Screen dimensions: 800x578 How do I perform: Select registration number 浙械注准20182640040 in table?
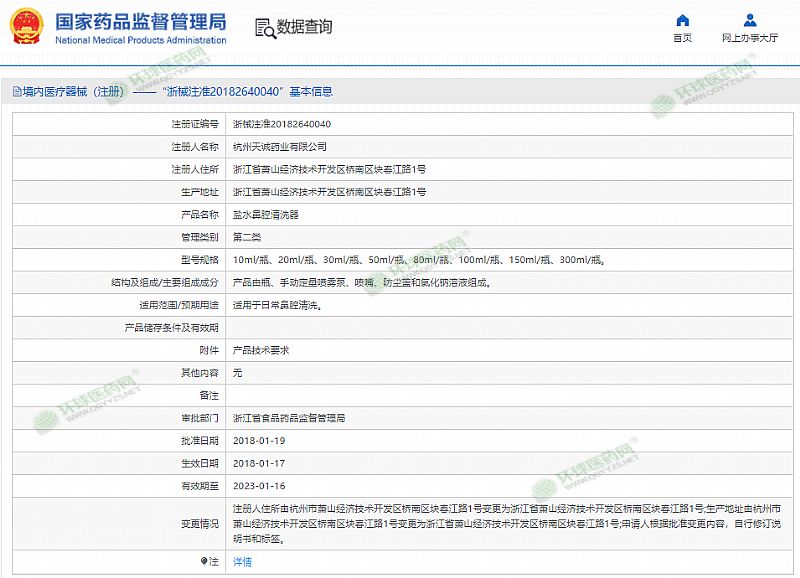pyautogui.click(x=281, y=124)
